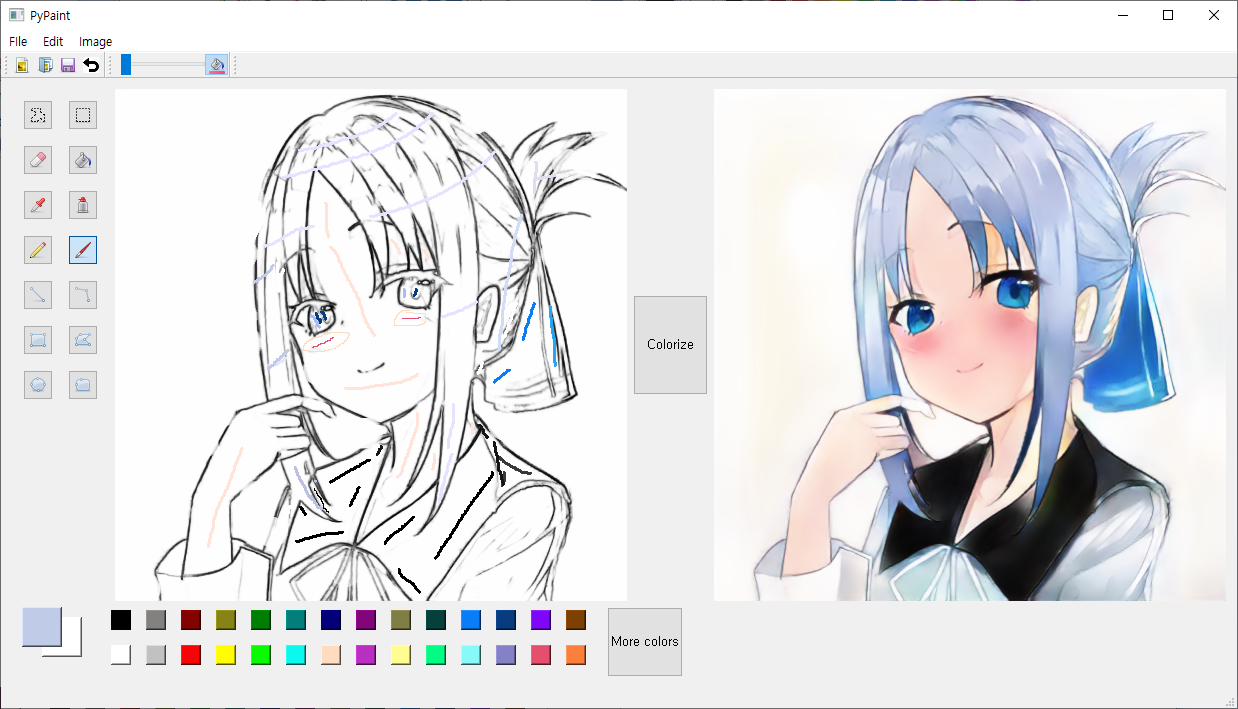Select the peach skin-tone swatch
The height and width of the screenshot is (709, 1238).
click(x=331, y=655)
